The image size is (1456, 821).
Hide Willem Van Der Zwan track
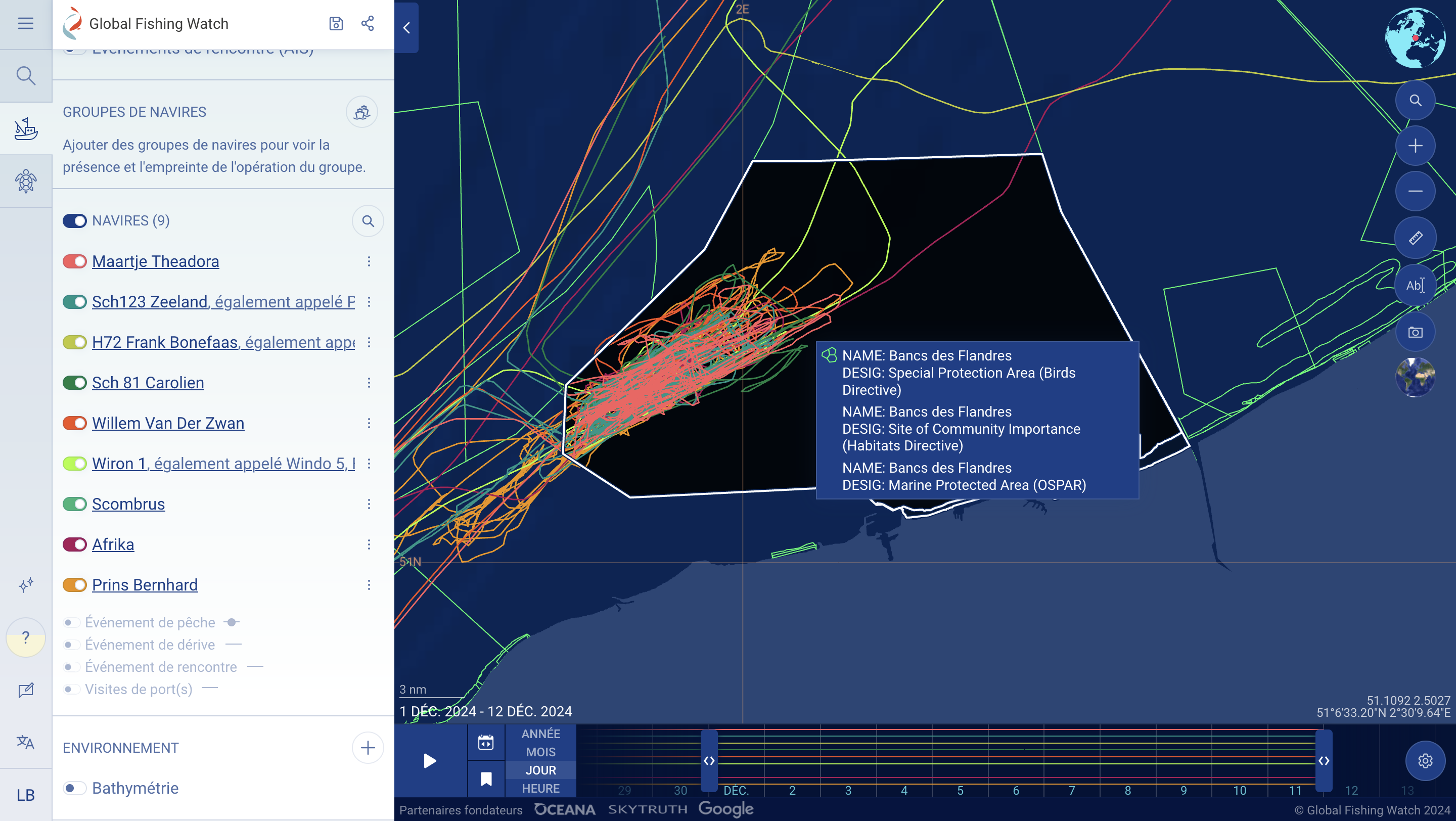[x=75, y=423]
